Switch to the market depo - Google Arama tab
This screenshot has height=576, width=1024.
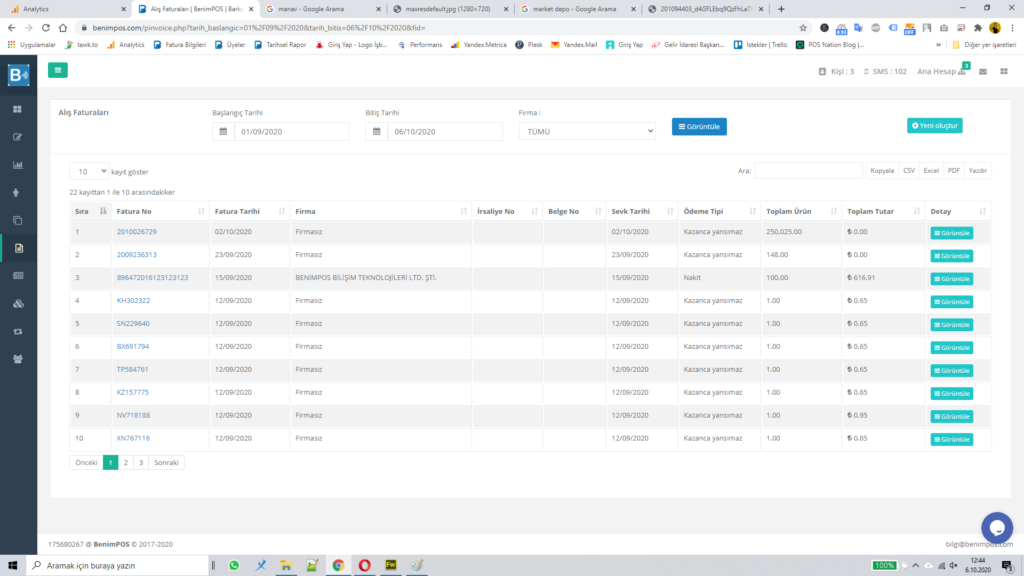point(578,9)
